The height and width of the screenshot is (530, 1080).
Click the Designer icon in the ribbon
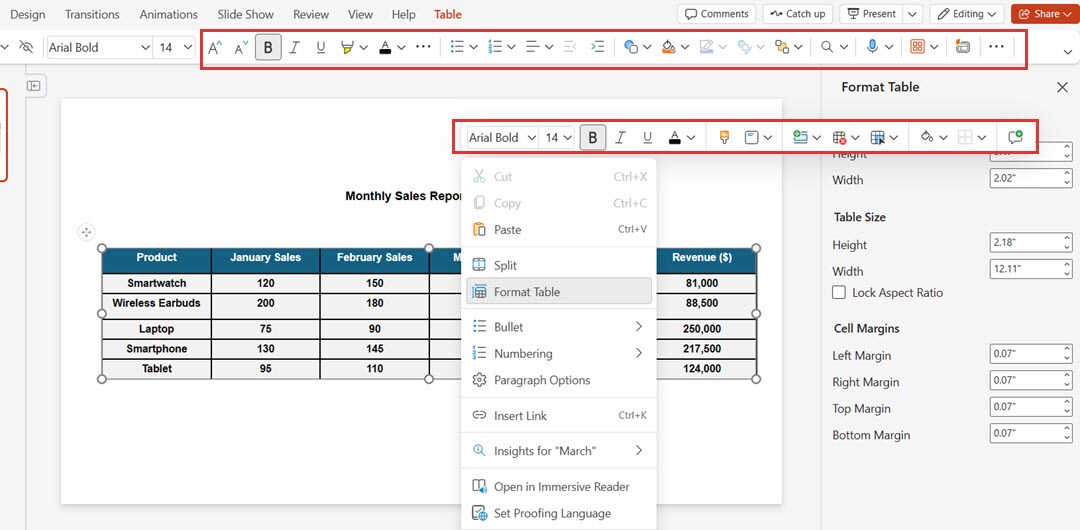[x=963, y=47]
